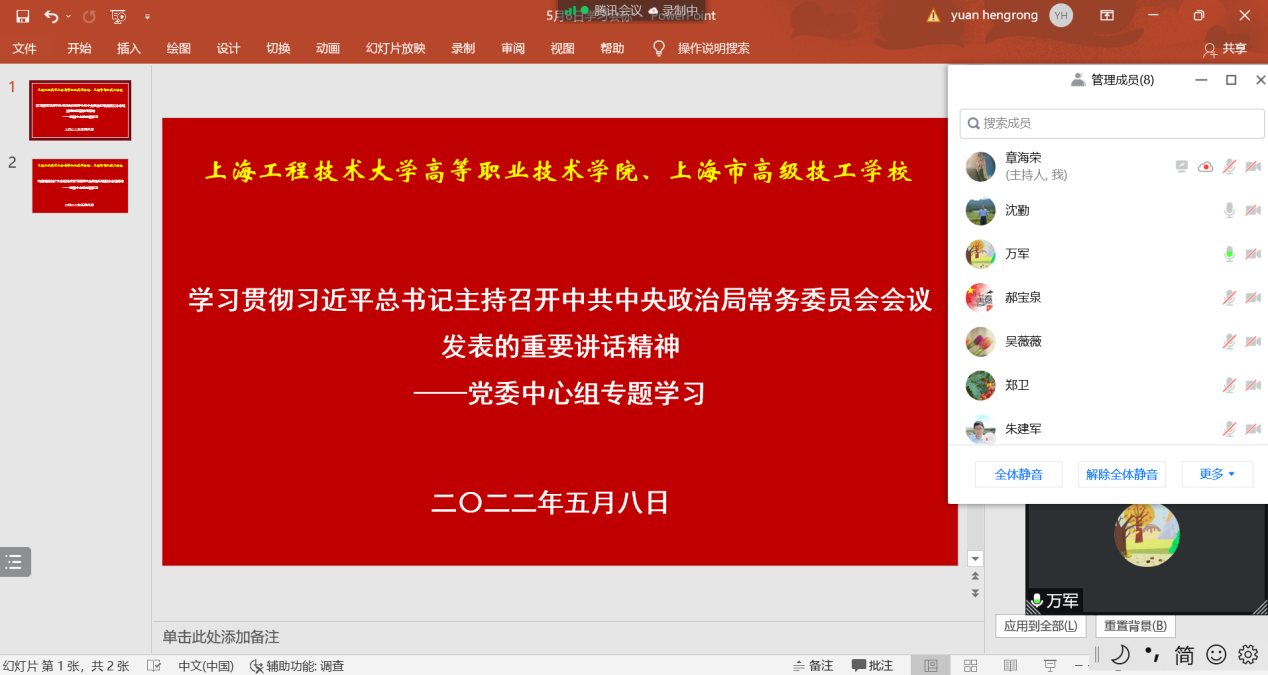Open Customize Quick Access Toolbar dropdown
Viewport: 1268px width, 675px height.
[148, 16]
